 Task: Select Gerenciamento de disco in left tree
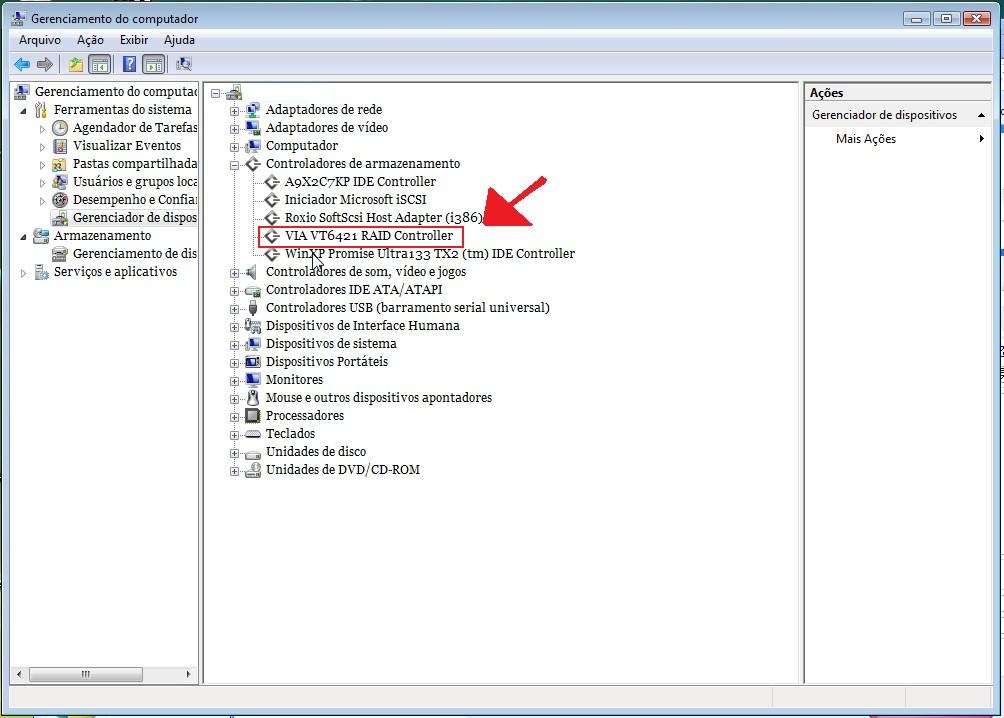coord(134,254)
